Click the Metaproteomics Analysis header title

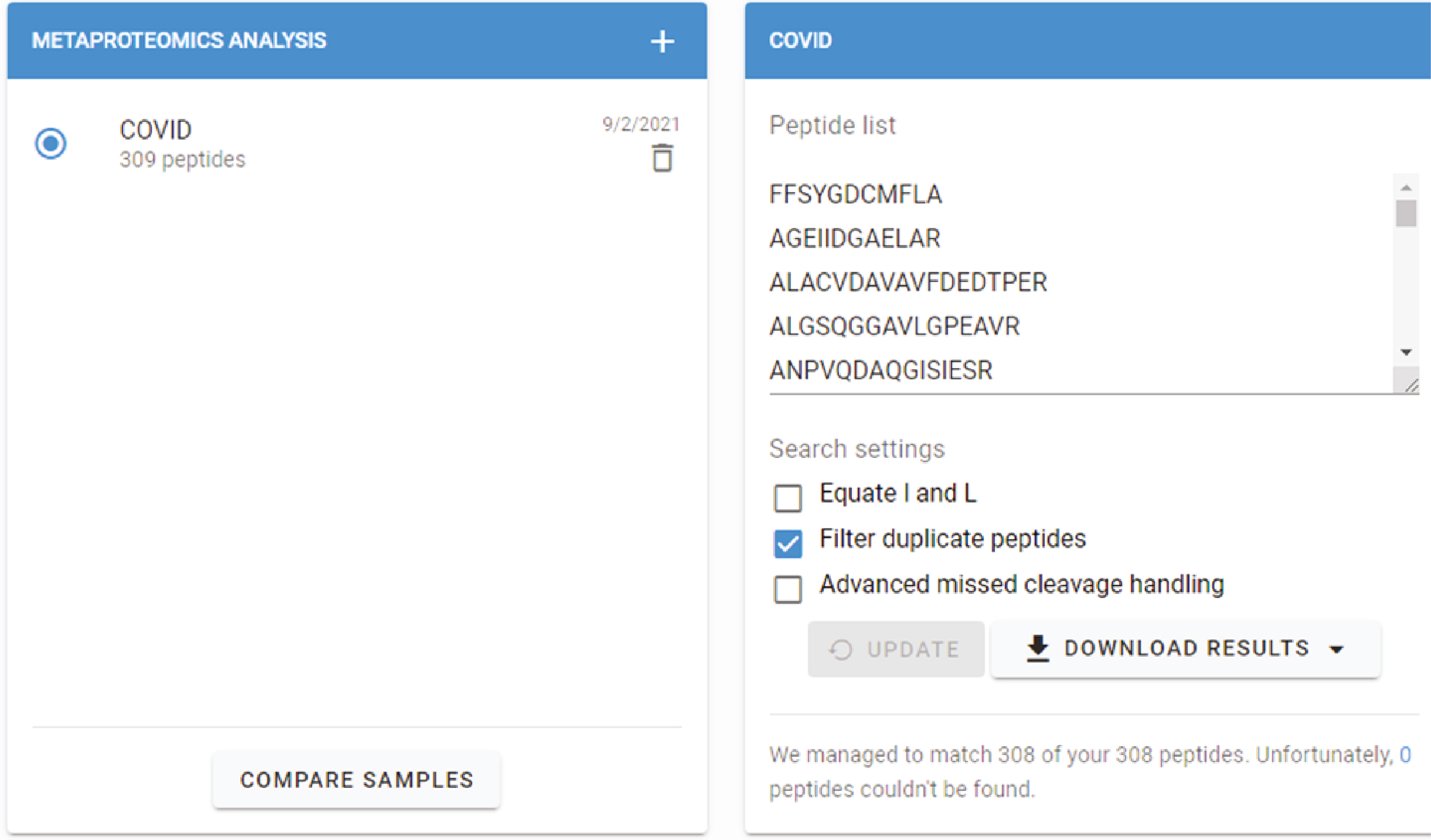[179, 41]
